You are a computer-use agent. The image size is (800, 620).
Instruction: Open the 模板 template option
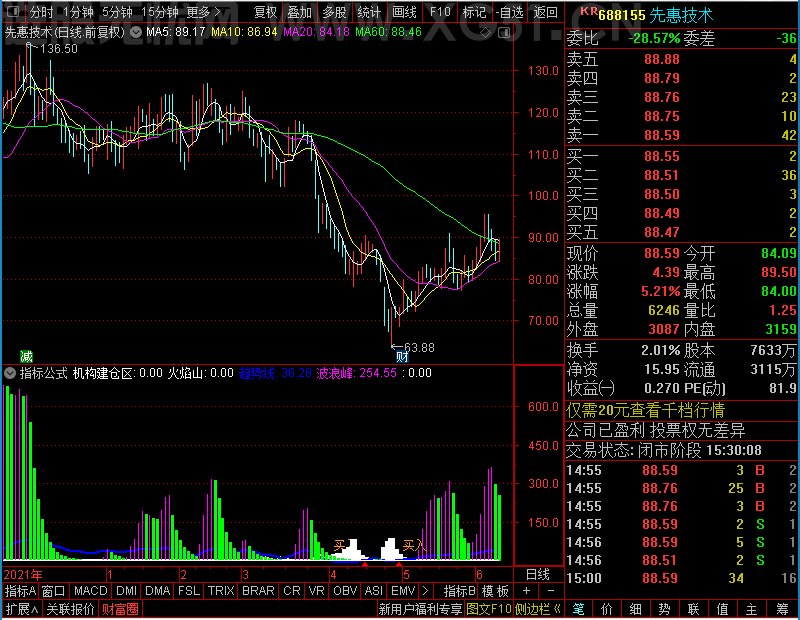coord(495,591)
